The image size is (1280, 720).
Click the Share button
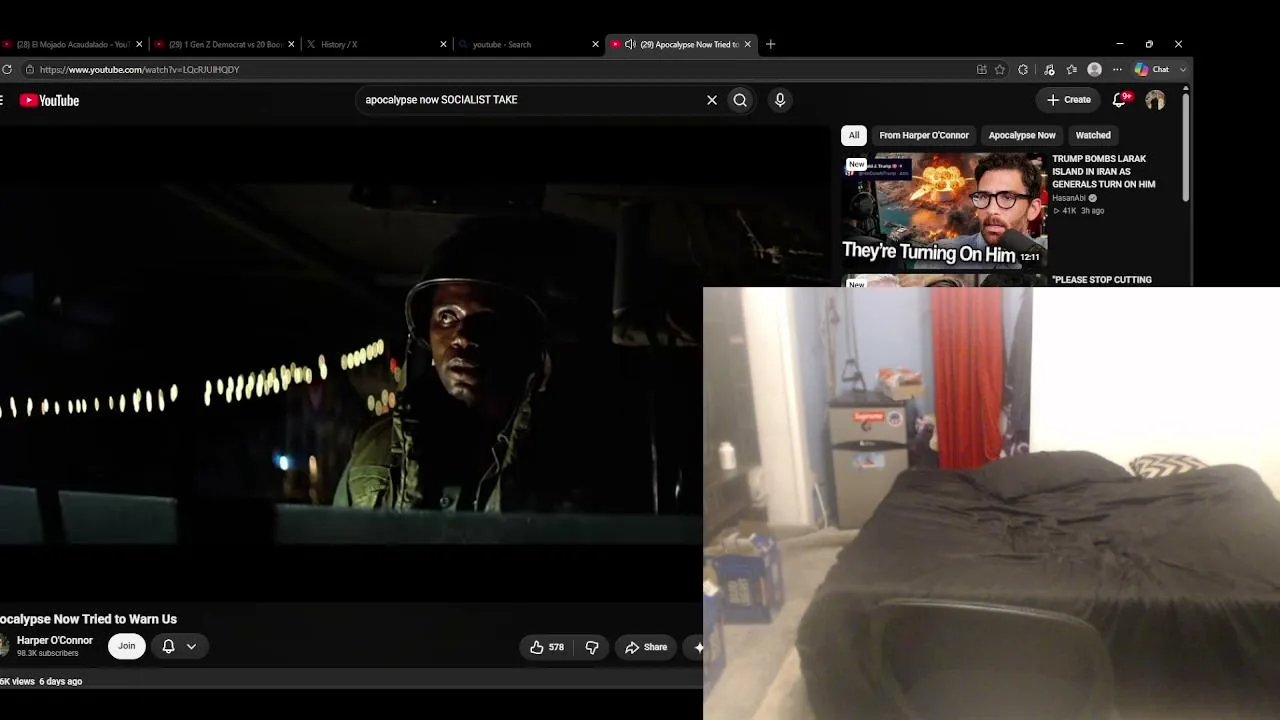click(x=646, y=647)
